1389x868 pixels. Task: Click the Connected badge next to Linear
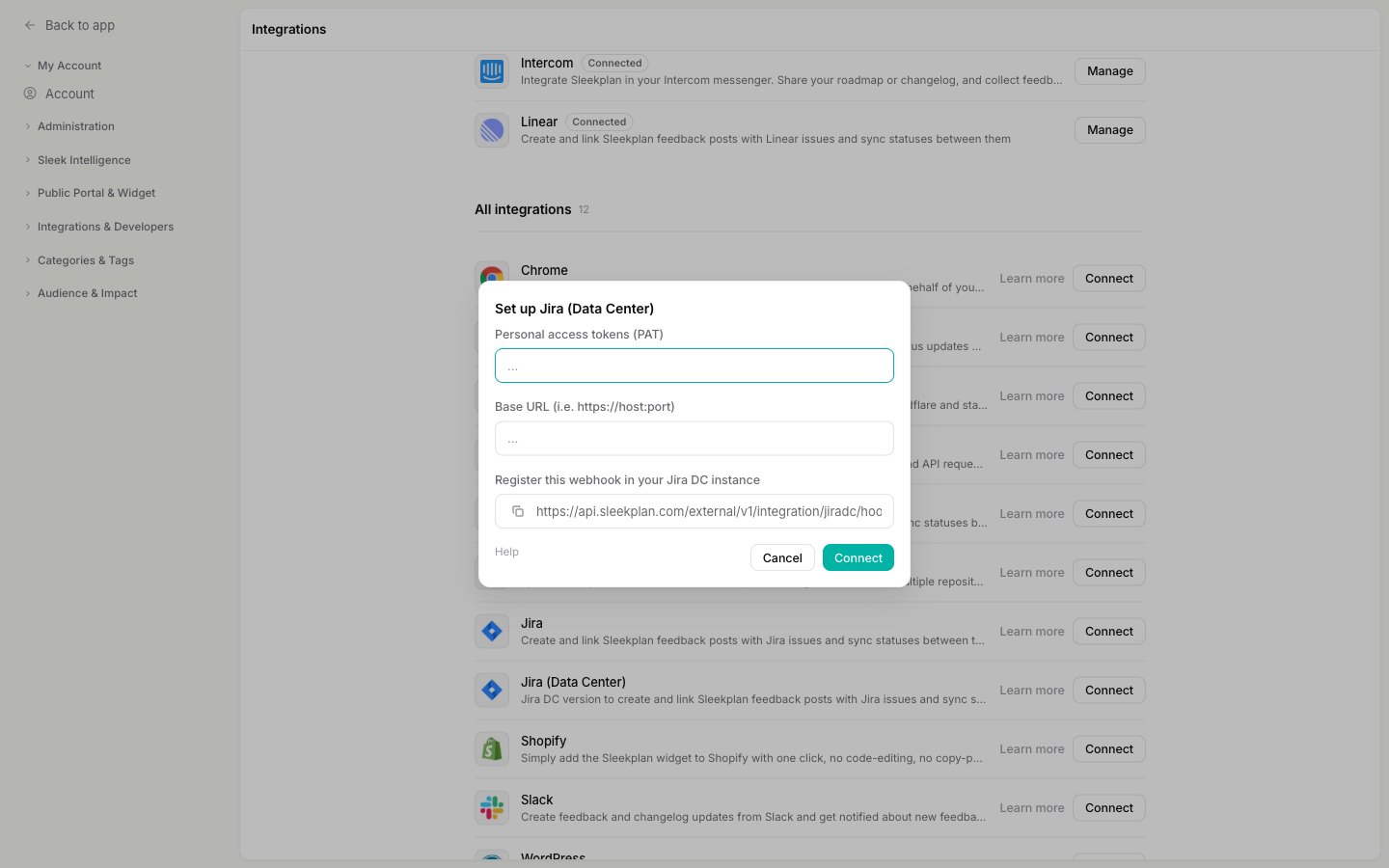point(599,122)
